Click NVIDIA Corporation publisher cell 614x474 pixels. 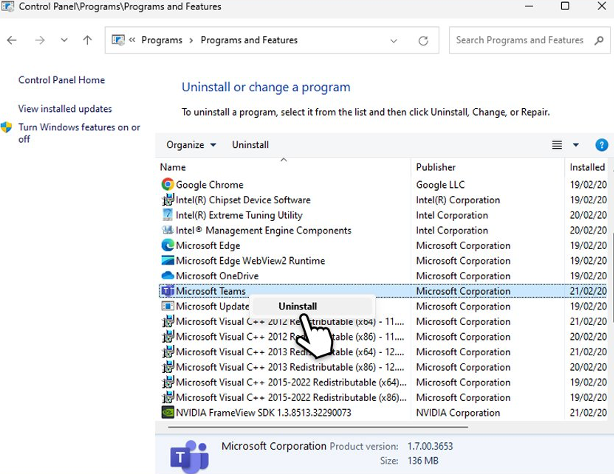click(458, 412)
